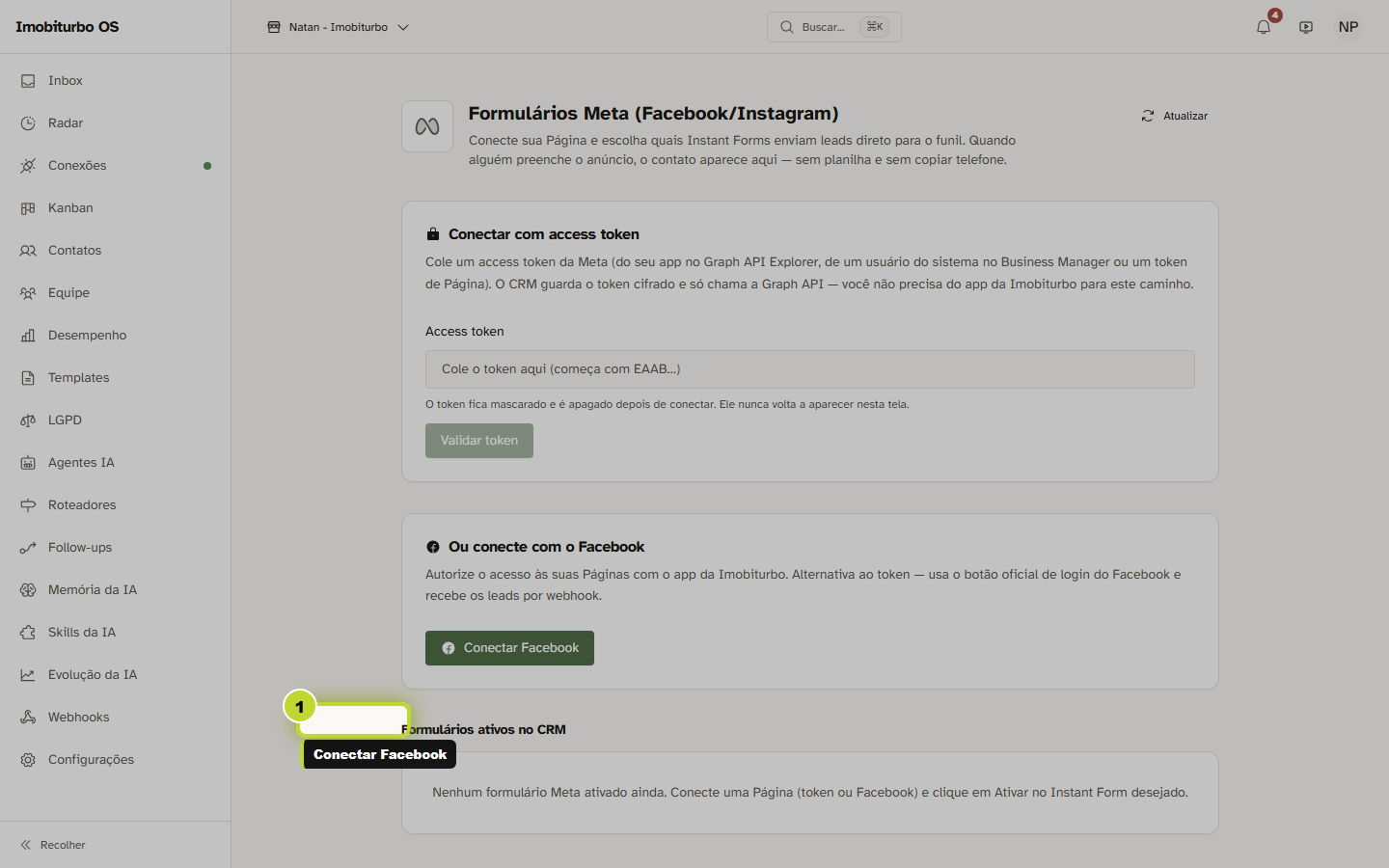Select the Roteadores signpost icon

(28, 505)
